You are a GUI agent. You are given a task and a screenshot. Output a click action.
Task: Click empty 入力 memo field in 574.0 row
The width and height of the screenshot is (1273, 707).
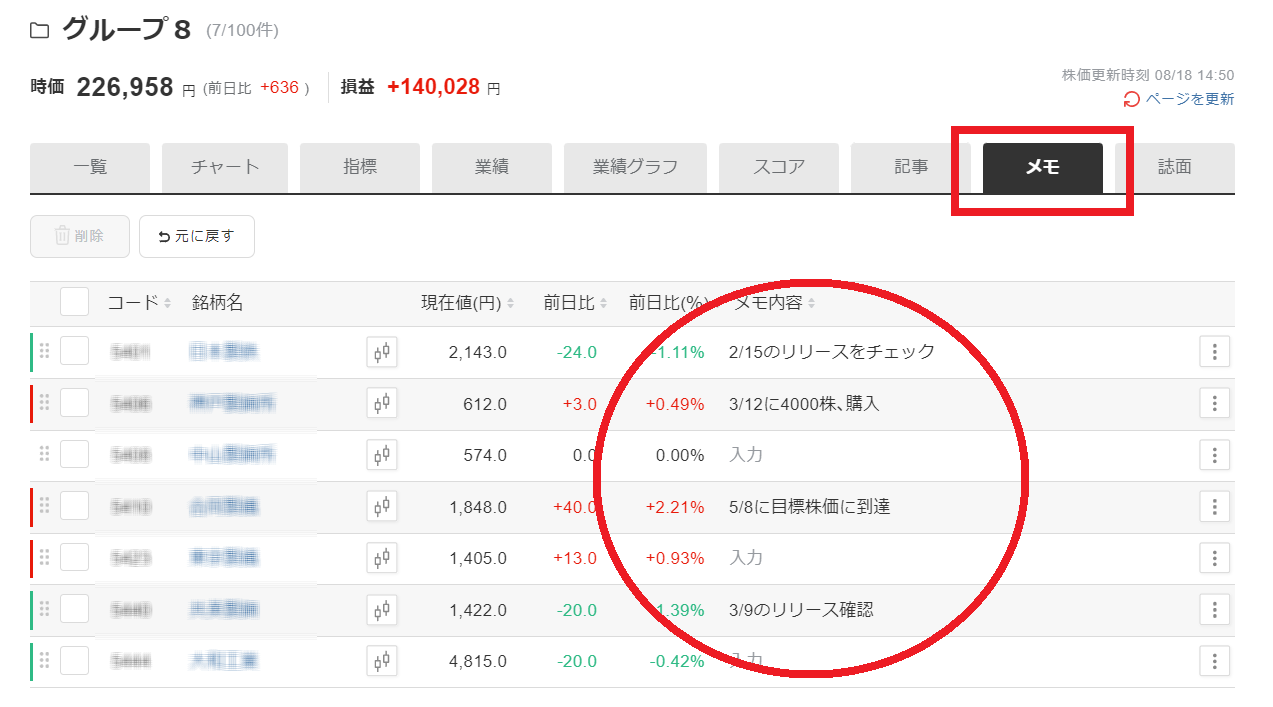(746, 455)
